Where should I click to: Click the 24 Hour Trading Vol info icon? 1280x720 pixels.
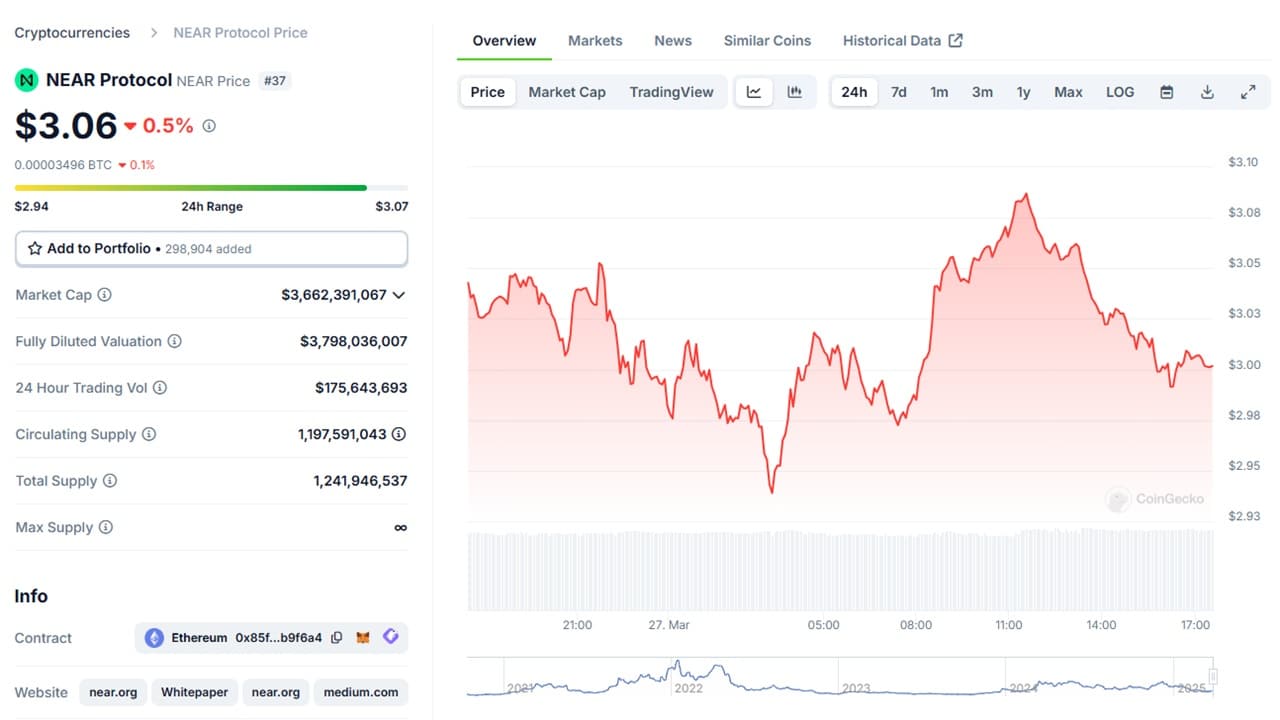(160, 388)
